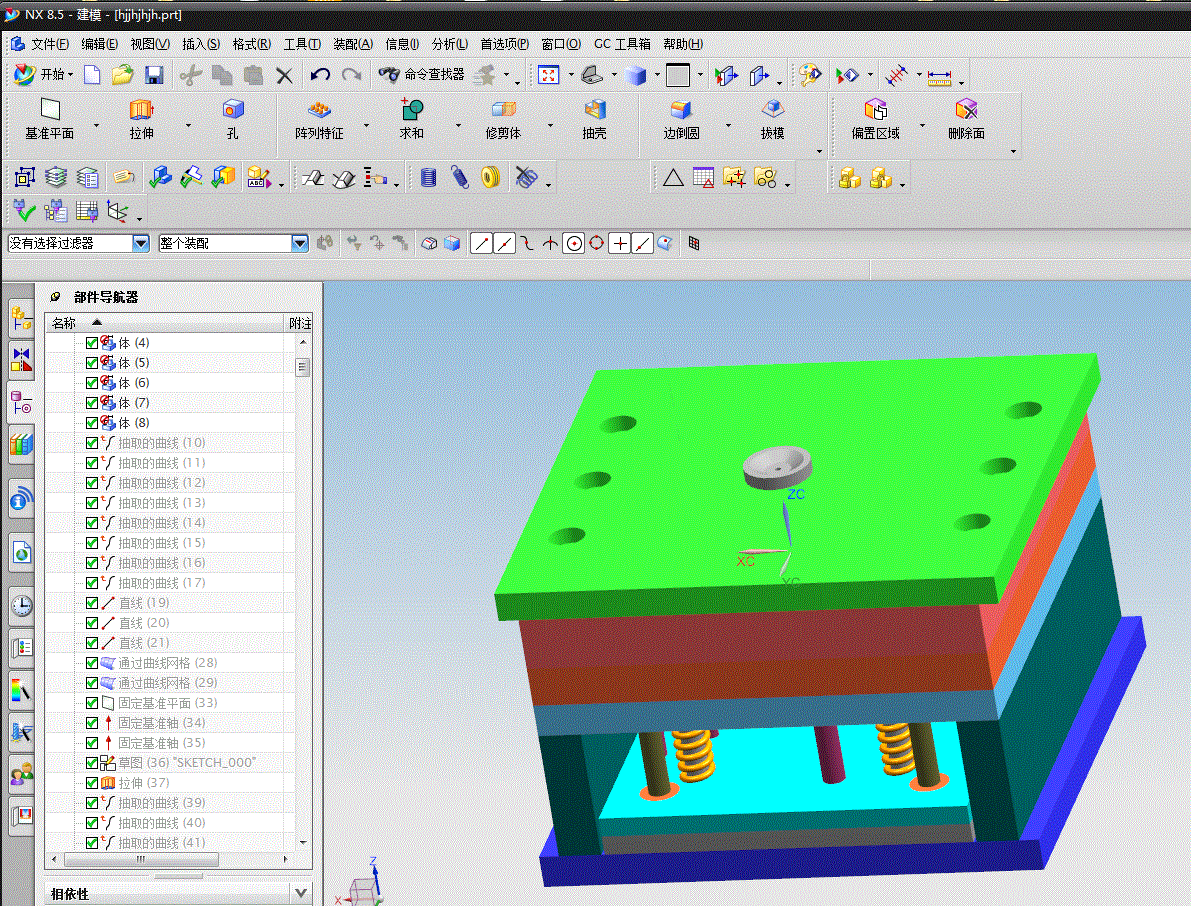Open the Analysis (分析) menu
This screenshot has height=906, width=1191.
pos(450,44)
